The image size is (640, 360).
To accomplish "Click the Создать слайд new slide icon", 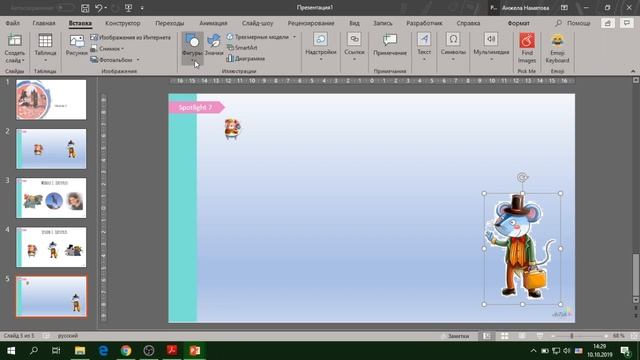I will (15, 40).
